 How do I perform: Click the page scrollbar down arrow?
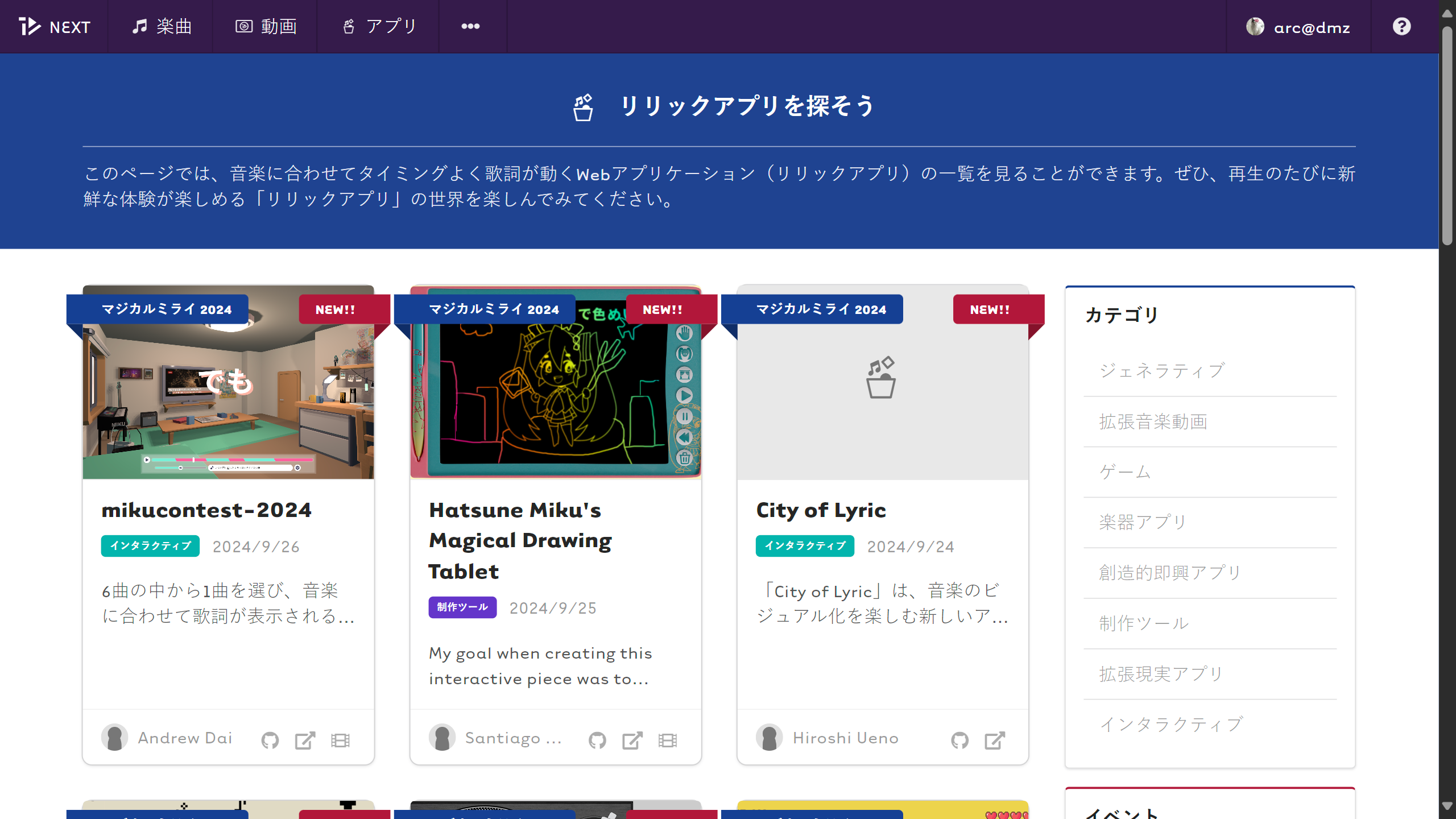coord(1447,806)
